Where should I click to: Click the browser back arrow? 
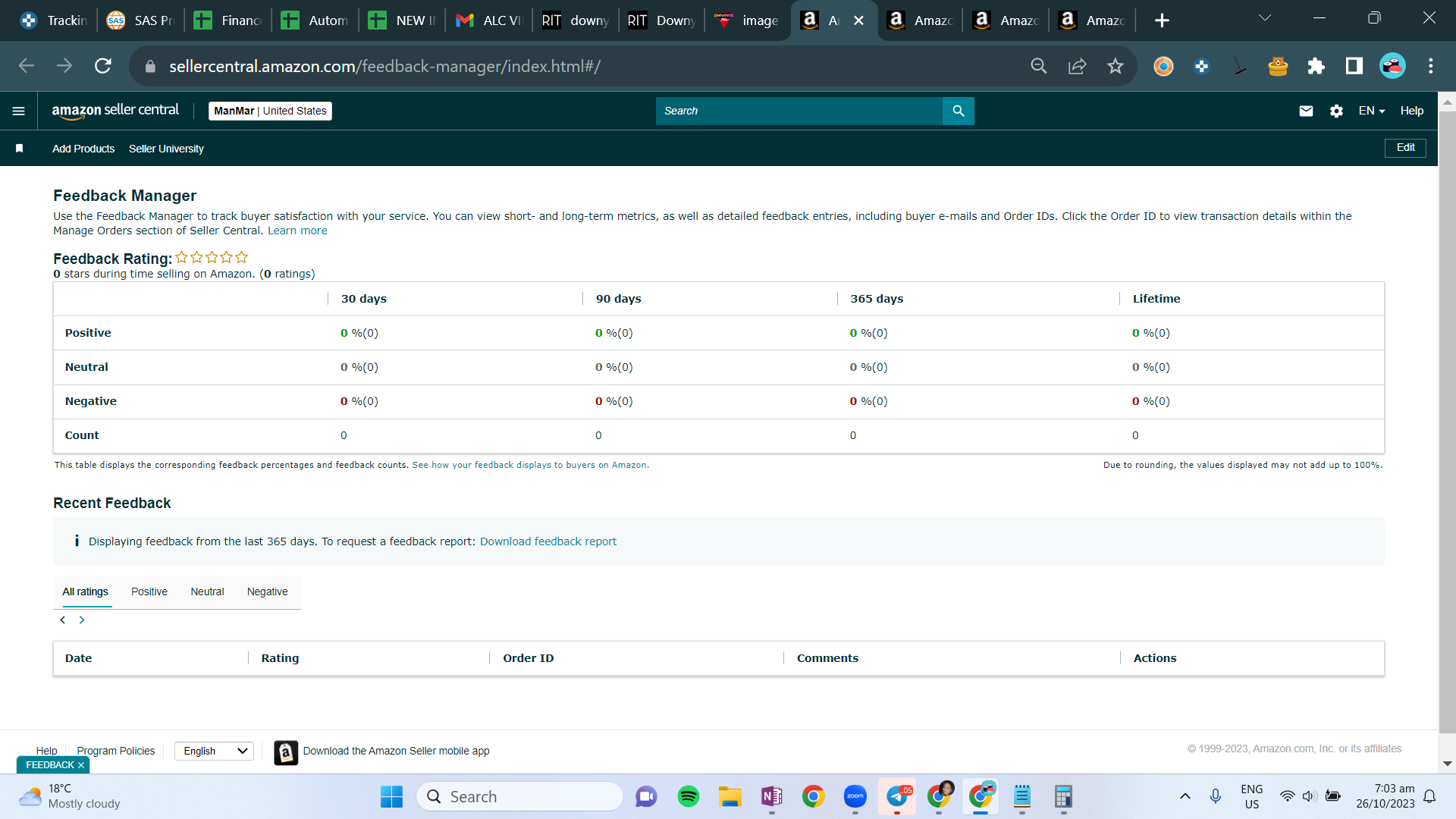click(x=27, y=66)
